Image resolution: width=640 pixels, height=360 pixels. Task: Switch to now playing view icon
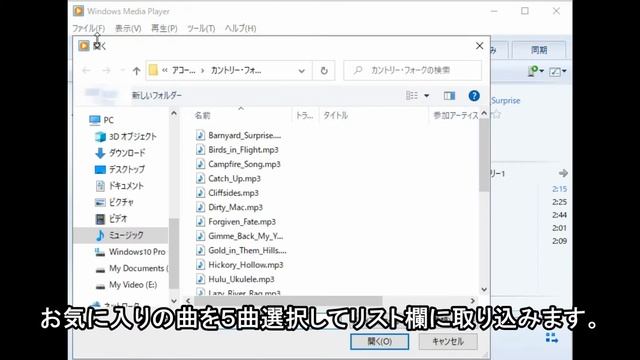coord(551,338)
